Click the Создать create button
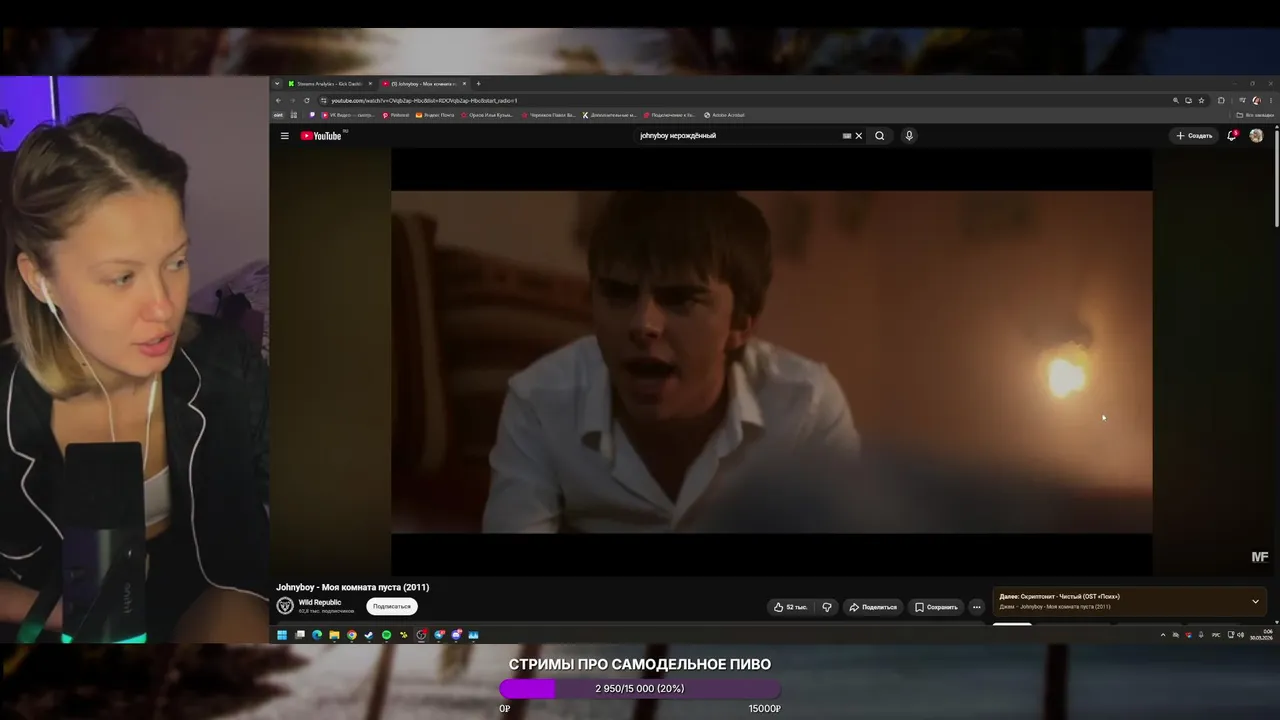 [x=1194, y=136]
